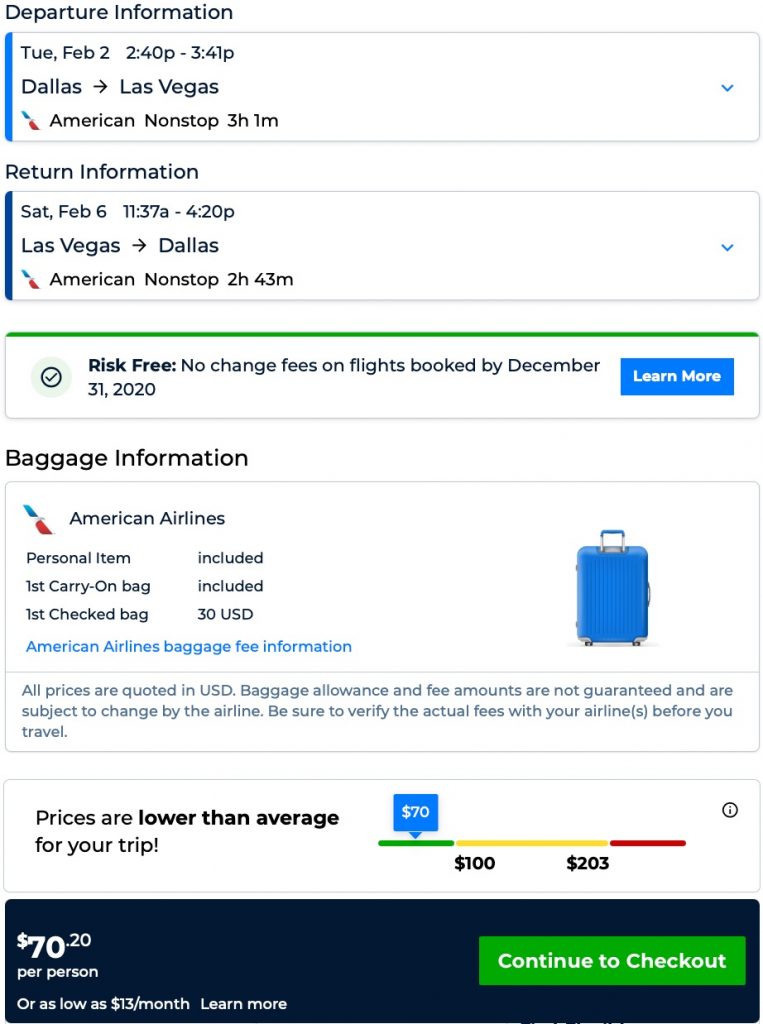
Task: Expand return flight details chevron
Action: (x=727, y=247)
